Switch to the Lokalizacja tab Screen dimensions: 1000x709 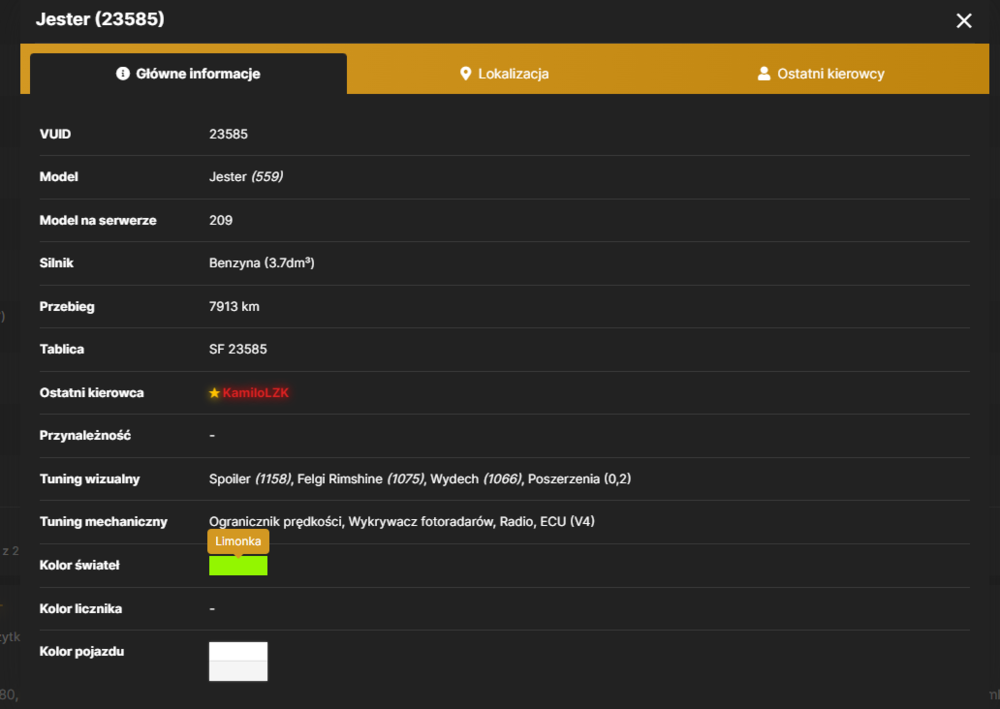tap(504, 74)
